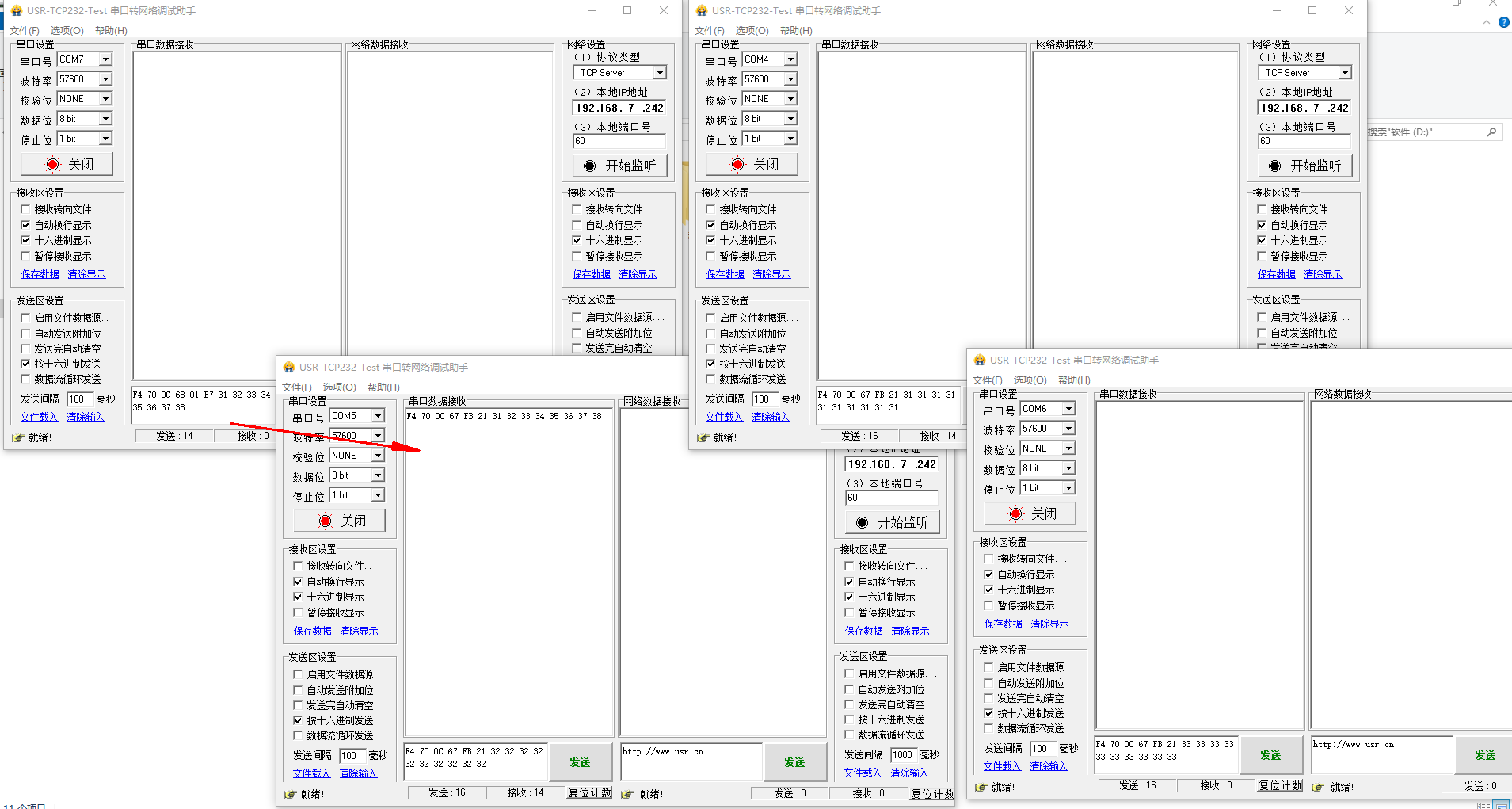
Task: Open the COM7 serial port dropdown
Action: (105, 59)
